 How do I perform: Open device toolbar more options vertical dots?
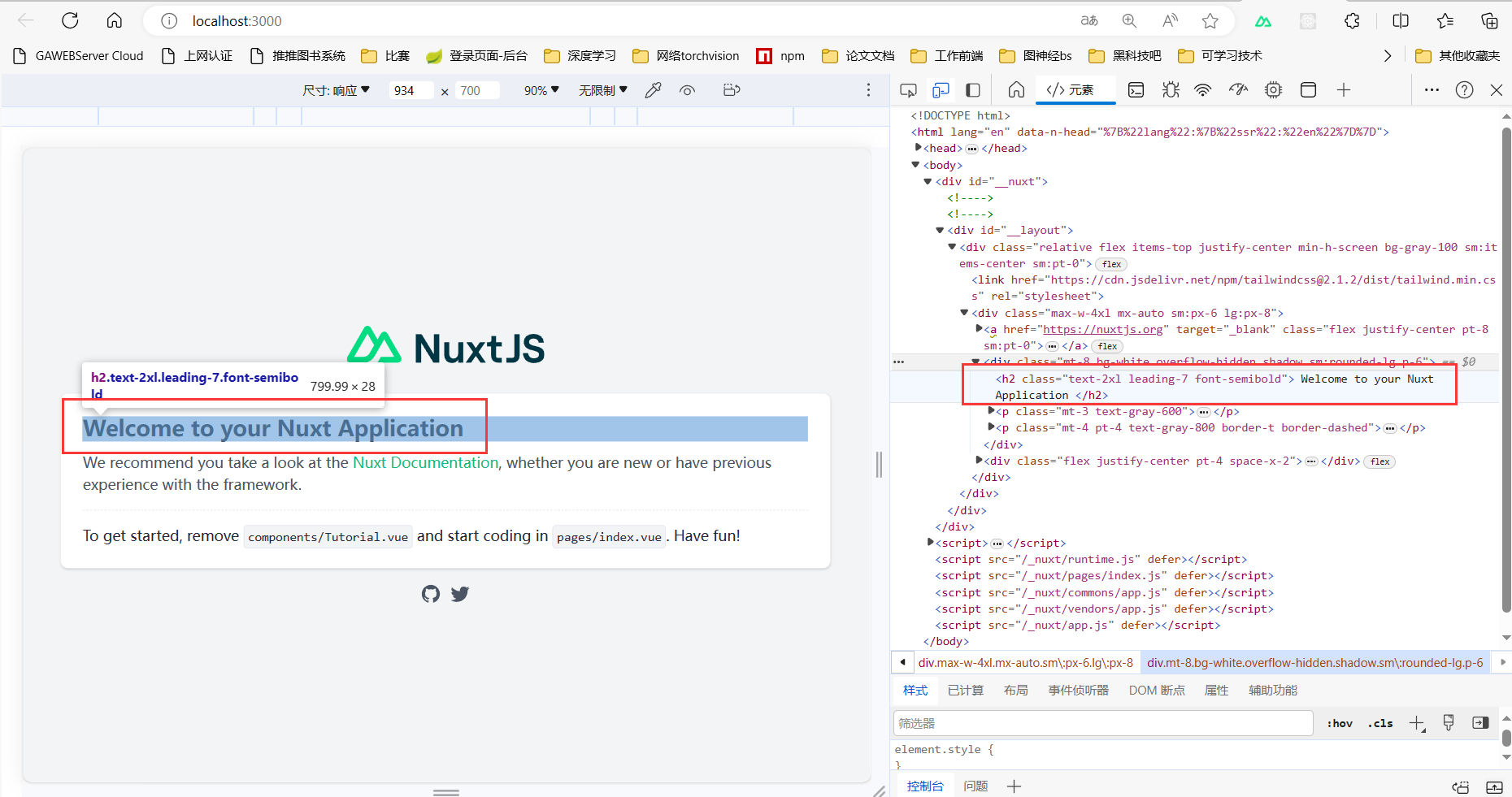point(868,90)
